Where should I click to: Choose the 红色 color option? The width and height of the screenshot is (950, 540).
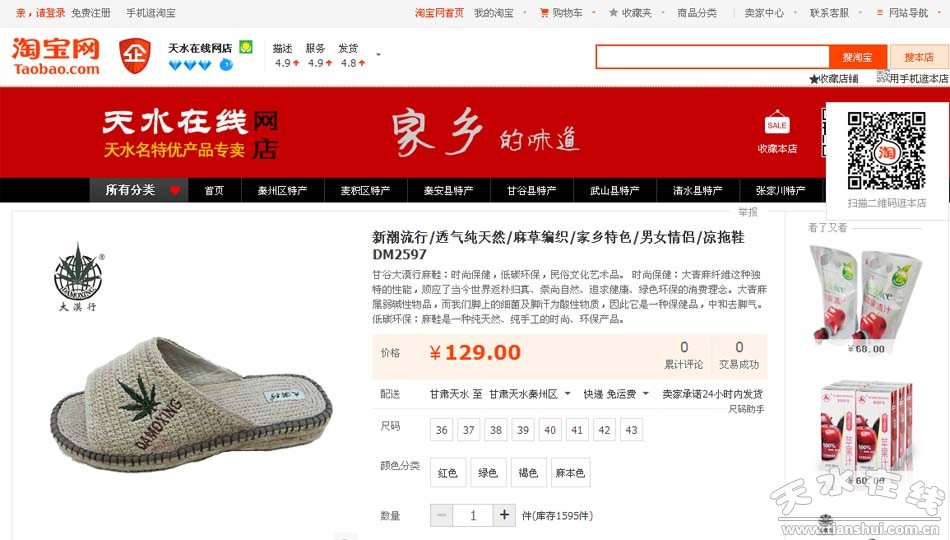[448, 473]
